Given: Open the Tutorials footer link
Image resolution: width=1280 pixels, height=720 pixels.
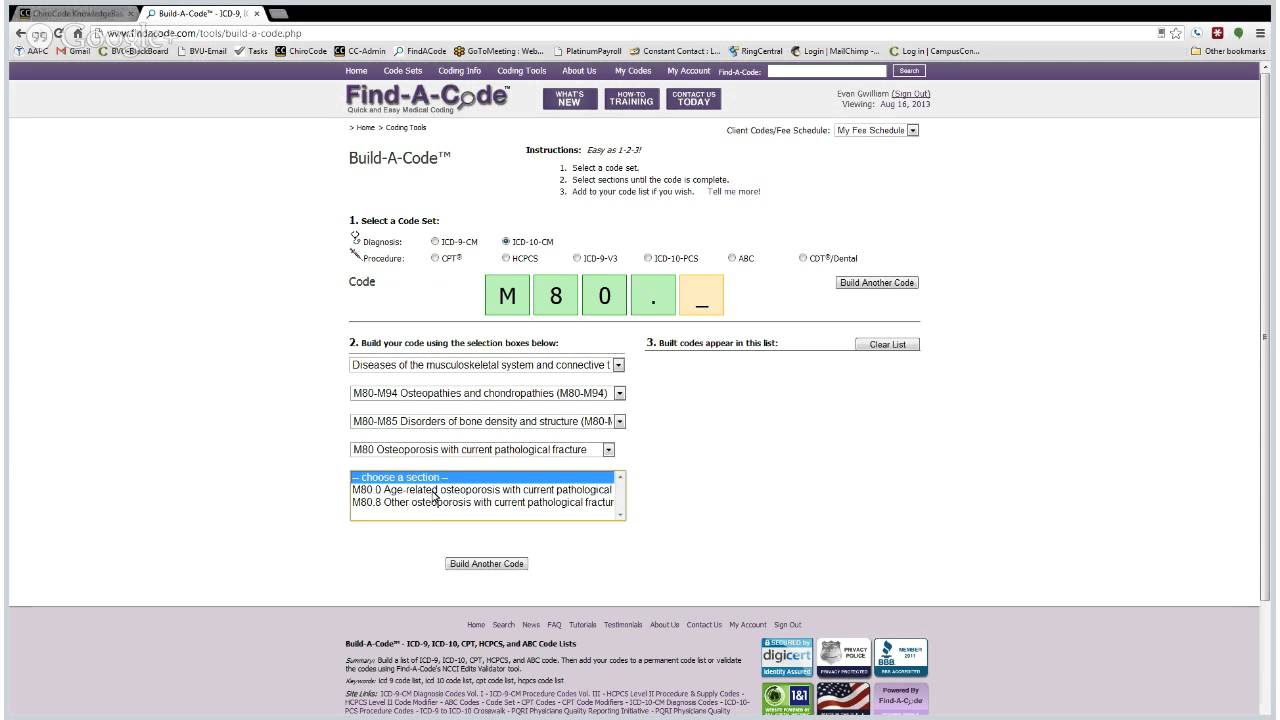Looking at the screenshot, I should pyautogui.click(x=582, y=625).
